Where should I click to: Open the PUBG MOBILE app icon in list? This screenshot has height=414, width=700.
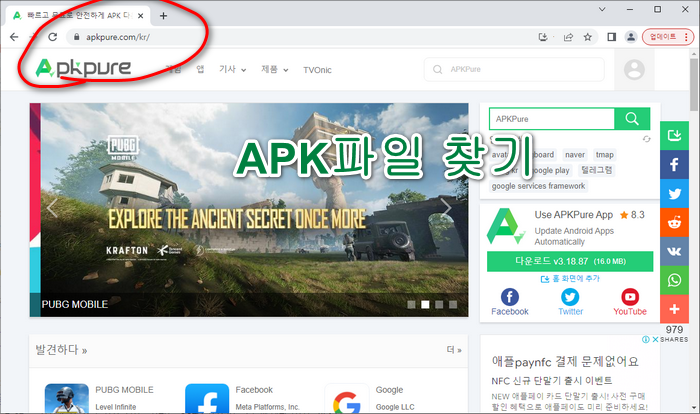(x=67, y=398)
